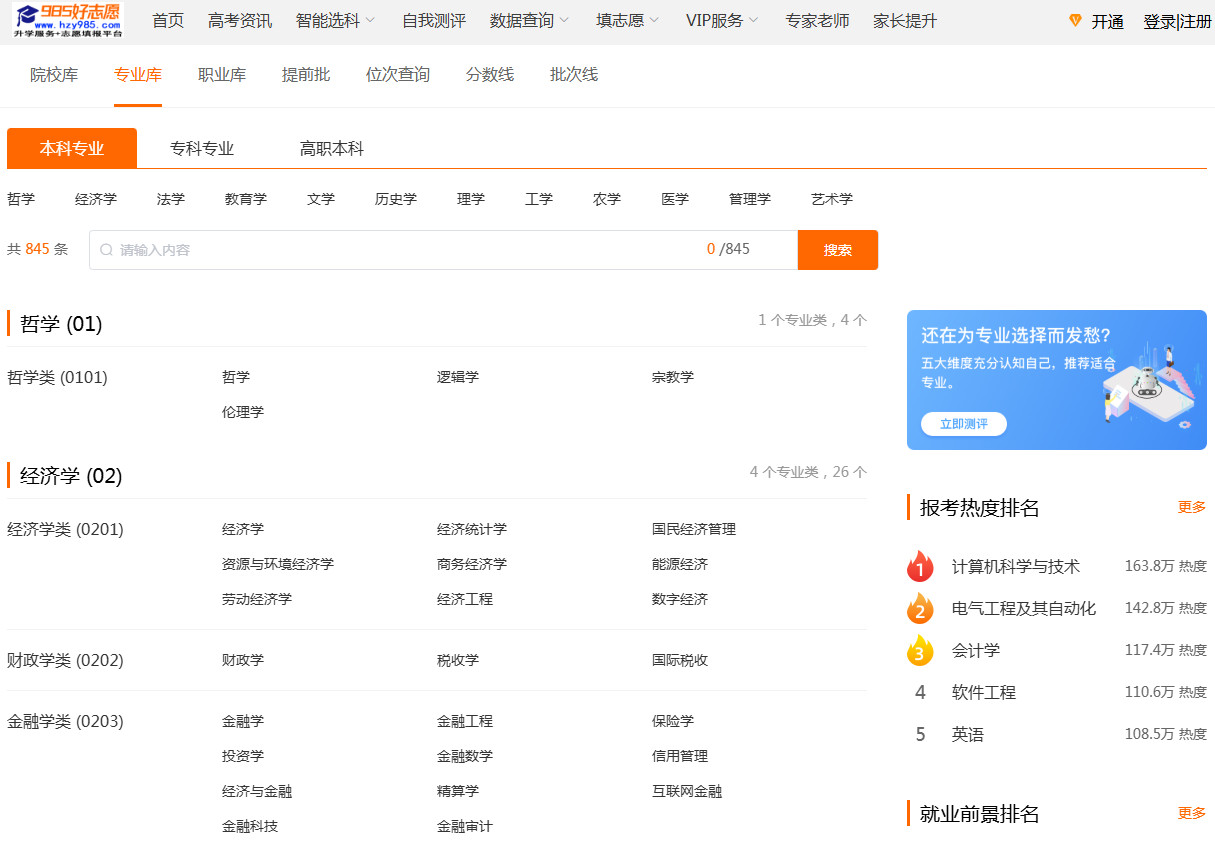Screen dimensions: 1215x845
Task: Open the 填志愿 dropdown menu
Action: 628,21
